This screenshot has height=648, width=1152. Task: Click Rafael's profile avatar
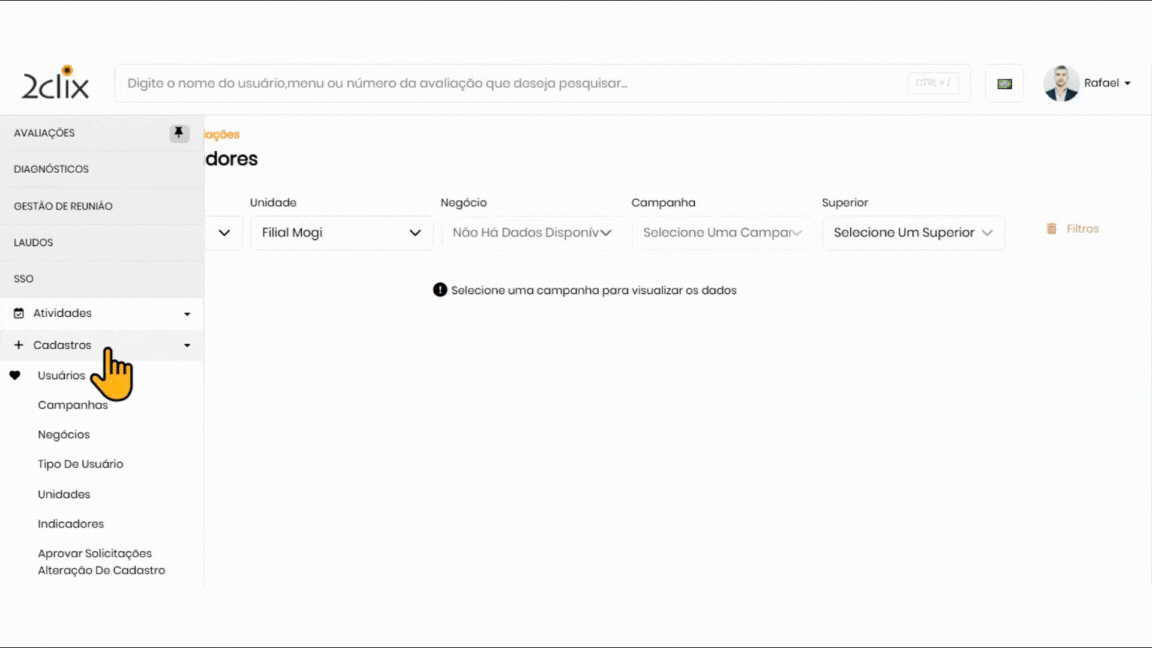click(x=1061, y=83)
